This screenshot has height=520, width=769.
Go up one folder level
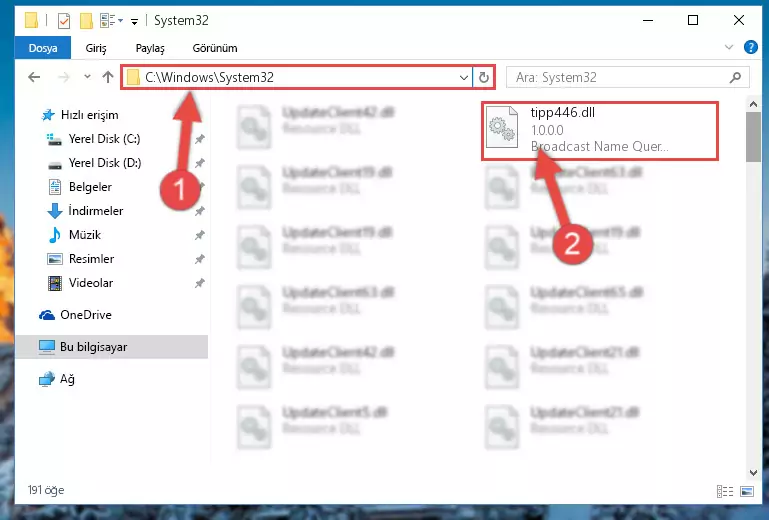(x=108, y=77)
